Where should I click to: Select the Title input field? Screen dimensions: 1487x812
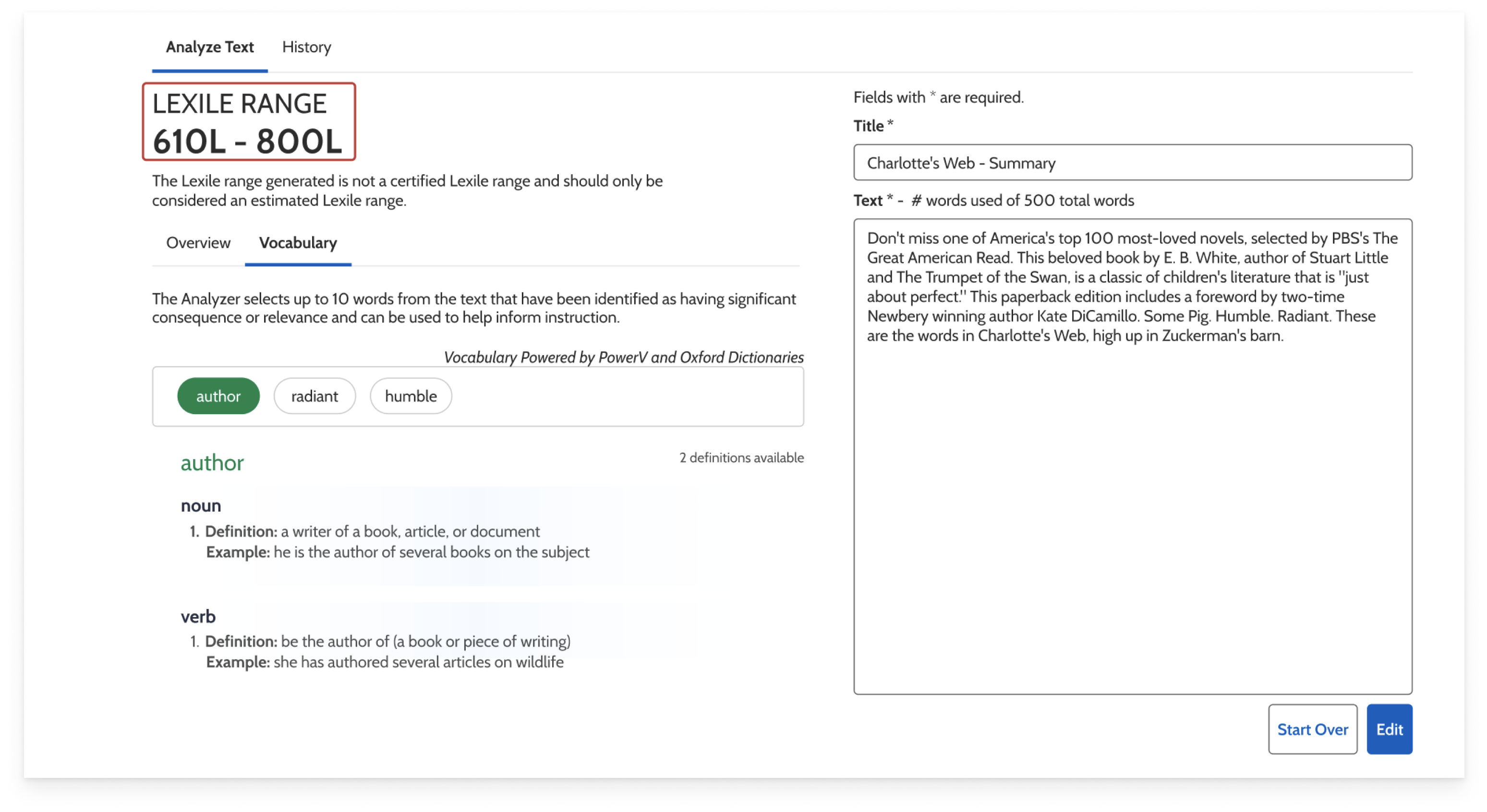click(x=1133, y=162)
